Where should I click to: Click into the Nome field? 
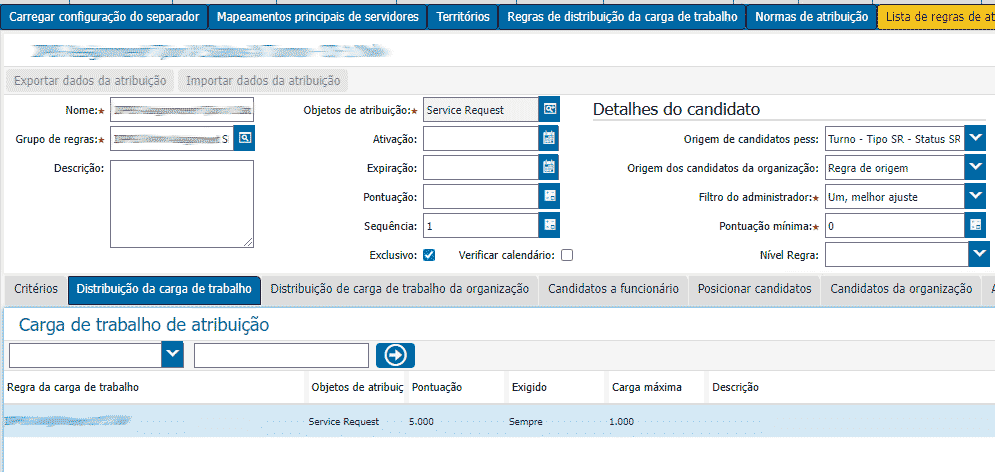[182, 110]
